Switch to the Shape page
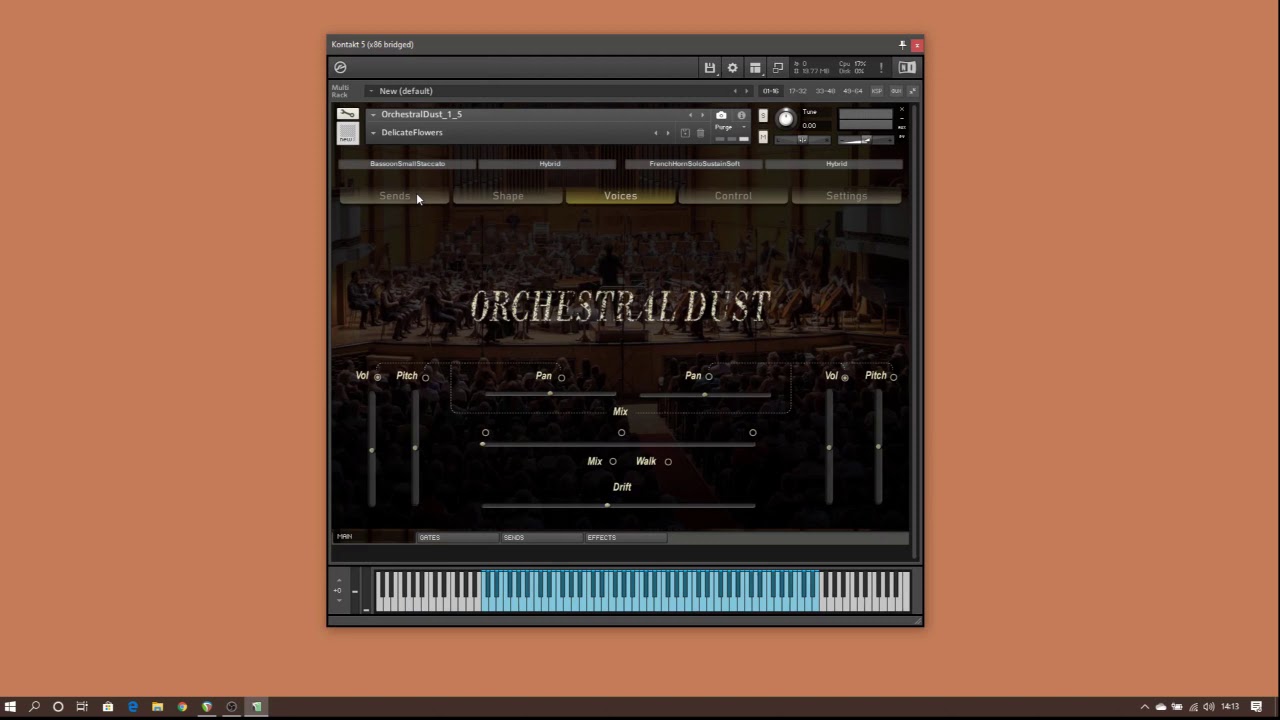The height and width of the screenshot is (720, 1280). 508,196
